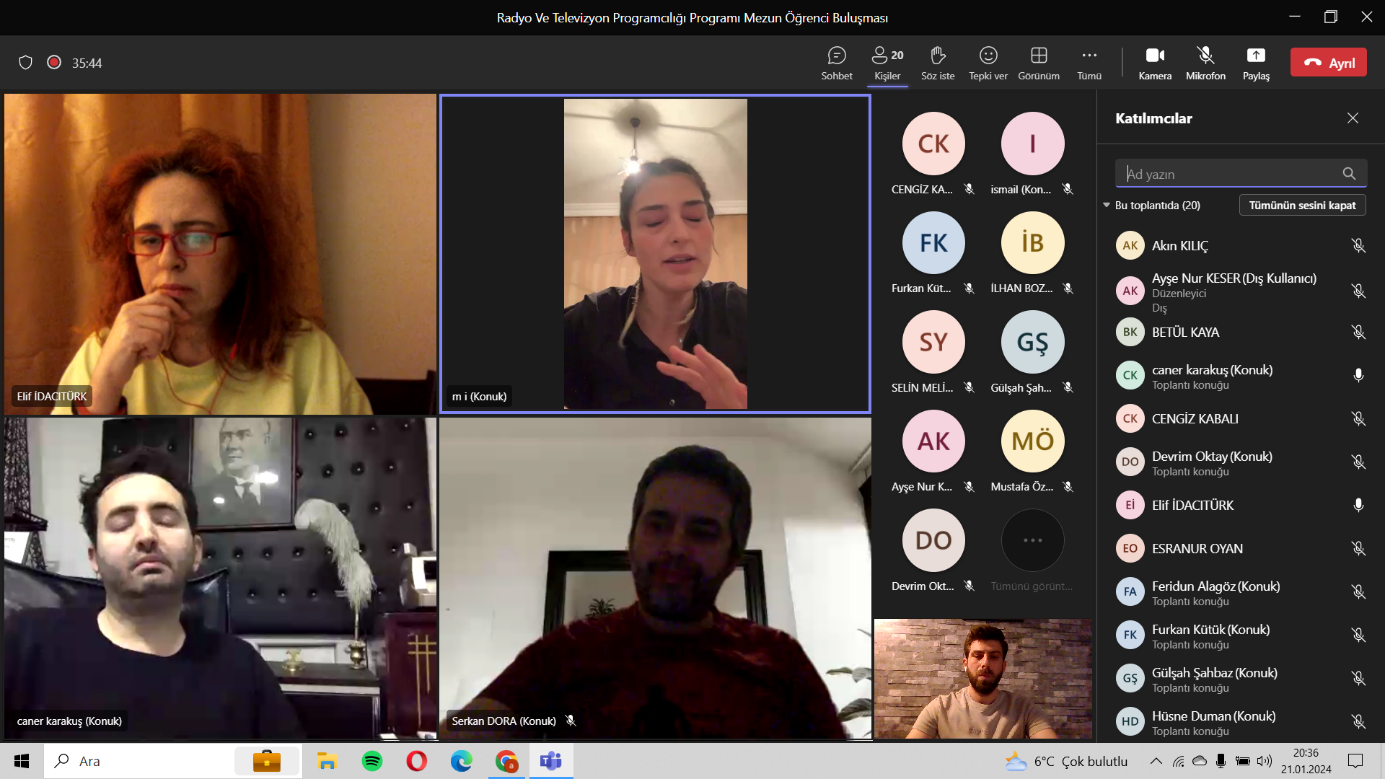Image resolution: width=1385 pixels, height=779 pixels.
Task: Open Spotify from the taskbar
Action: tap(372, 761)
